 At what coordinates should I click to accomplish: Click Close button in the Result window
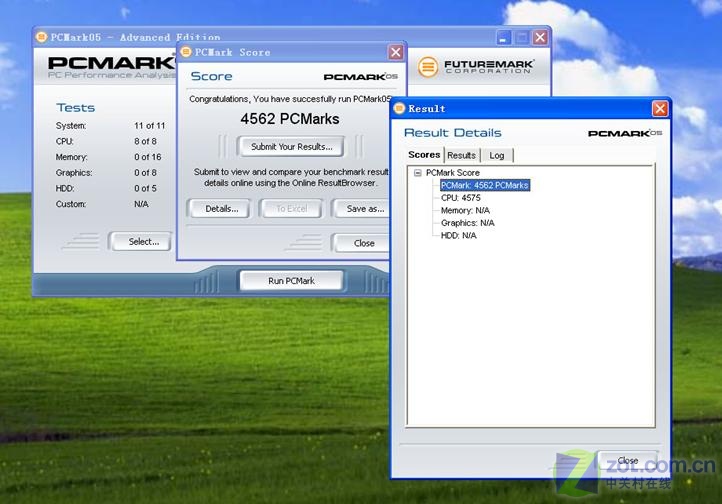point(628,460)
